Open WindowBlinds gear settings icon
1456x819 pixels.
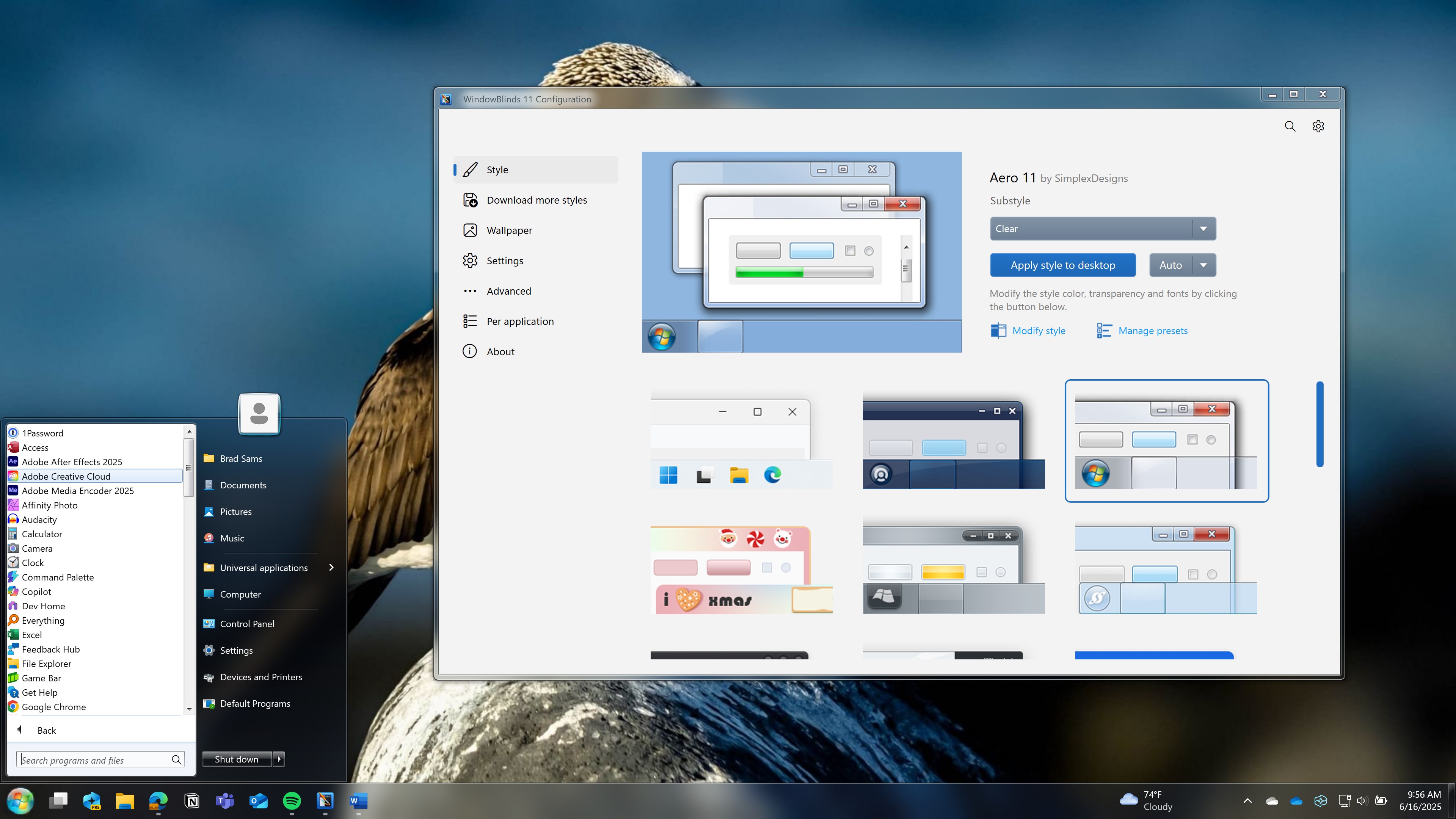click(1318, 126)
